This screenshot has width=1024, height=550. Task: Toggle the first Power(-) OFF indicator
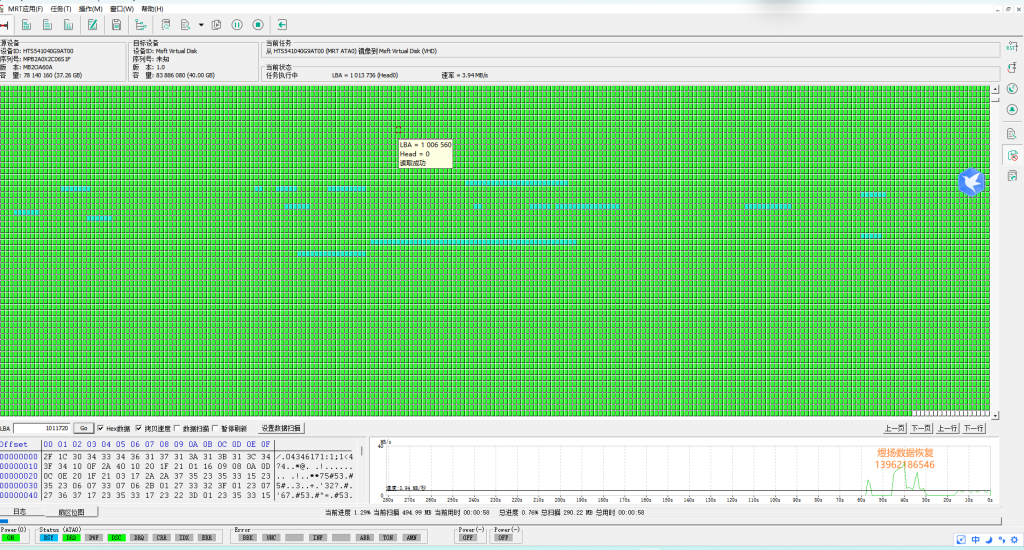pos(468,538)
